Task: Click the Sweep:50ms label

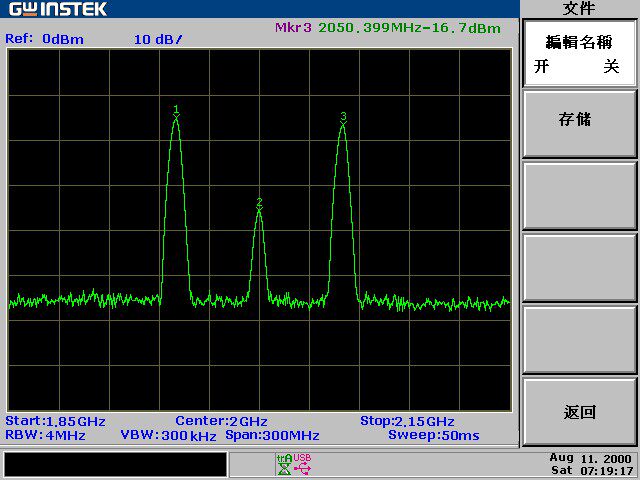Action: point(434,435)
